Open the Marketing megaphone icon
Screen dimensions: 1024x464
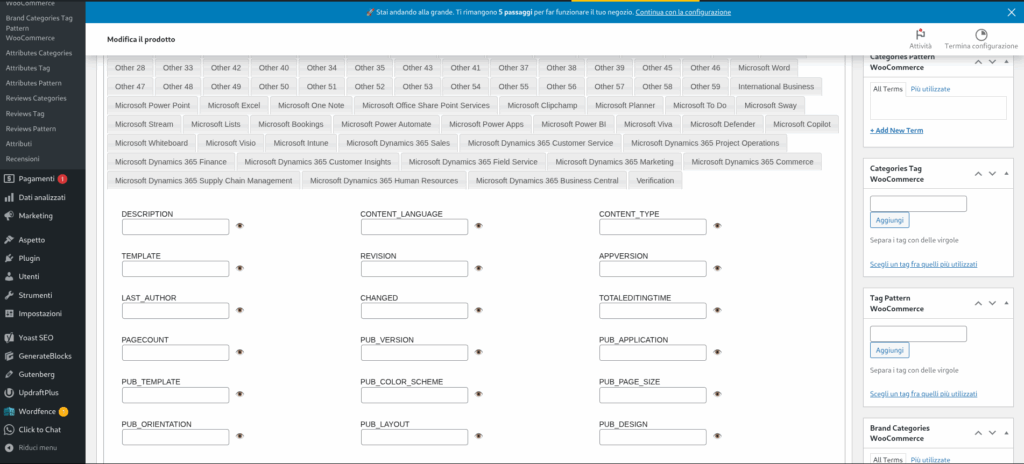point(9,216)
